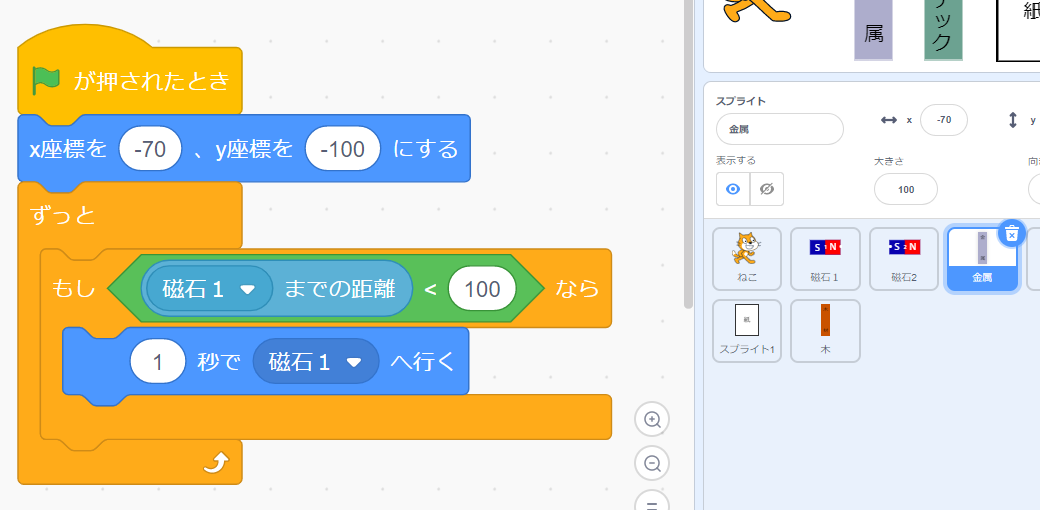Open 磁石1 dropdown in the distance block
This screenshot has width=1040, height=510.
click(x=248, y=289)
